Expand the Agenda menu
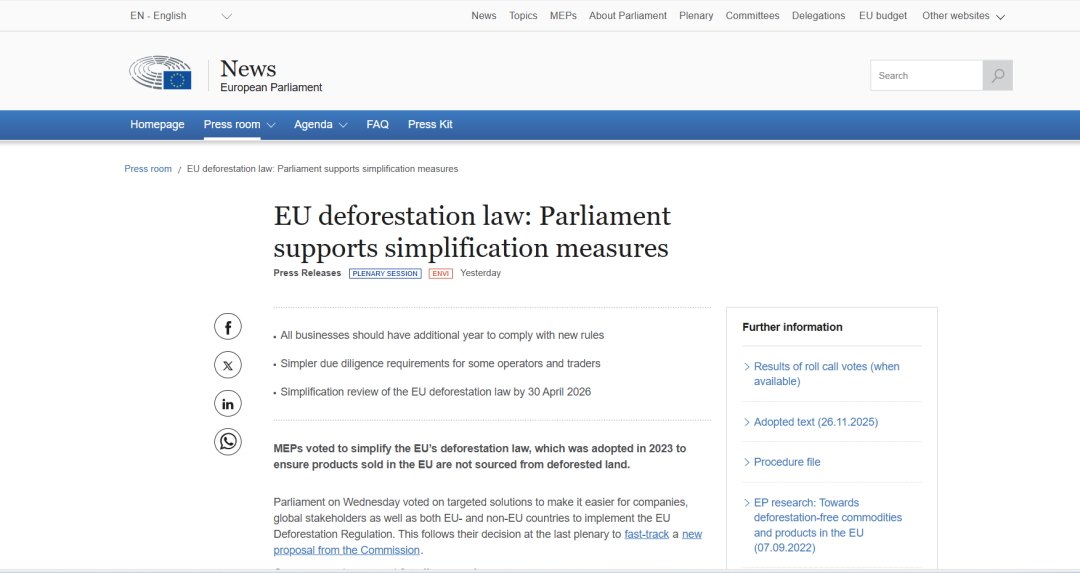Viewport: 1080px width, 573px height. coord(320,125)
